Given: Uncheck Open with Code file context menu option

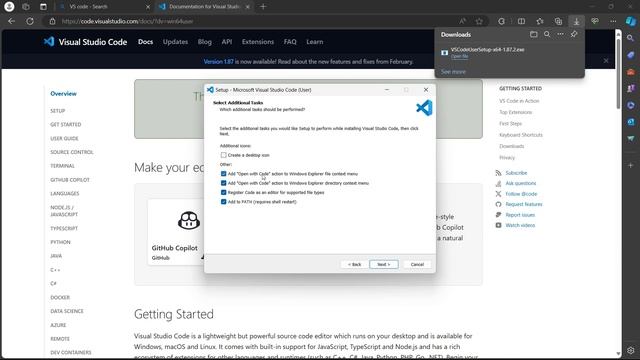Looking at the screenshot, I should [x=223, y=174].
